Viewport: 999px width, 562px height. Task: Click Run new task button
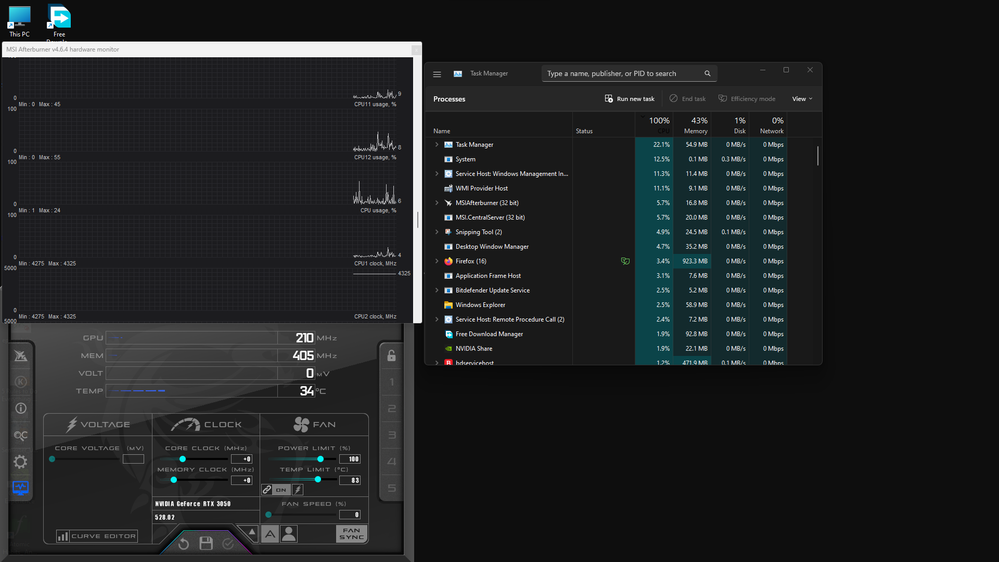click(629, 99)
